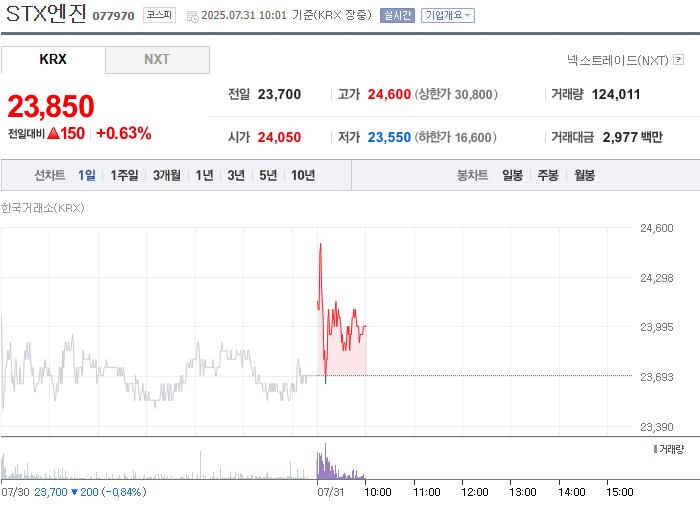700x505 pixels.
Task: Show the 일봉 daily candle chart
Action: pos(512,175)
